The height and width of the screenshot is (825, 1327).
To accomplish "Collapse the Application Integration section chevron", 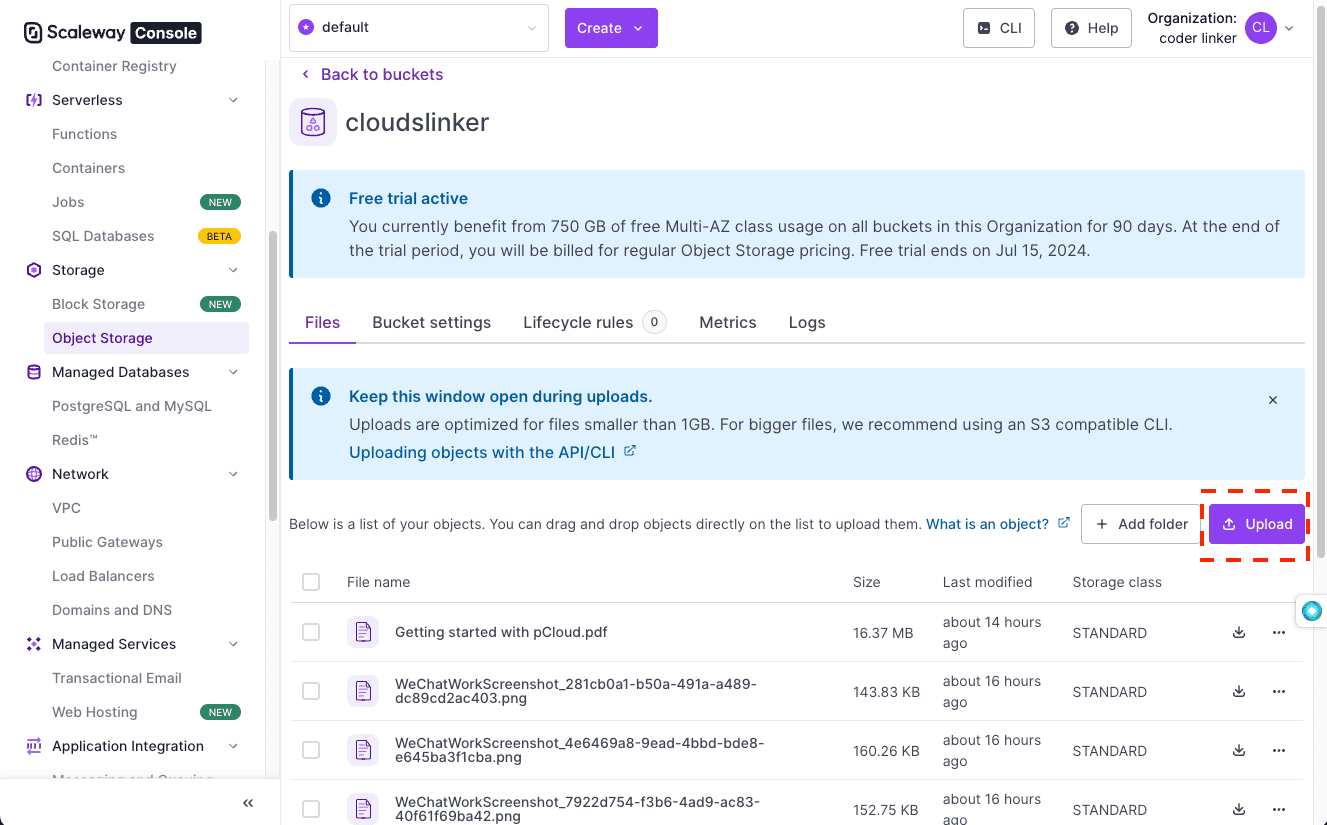I will [233, 746].
